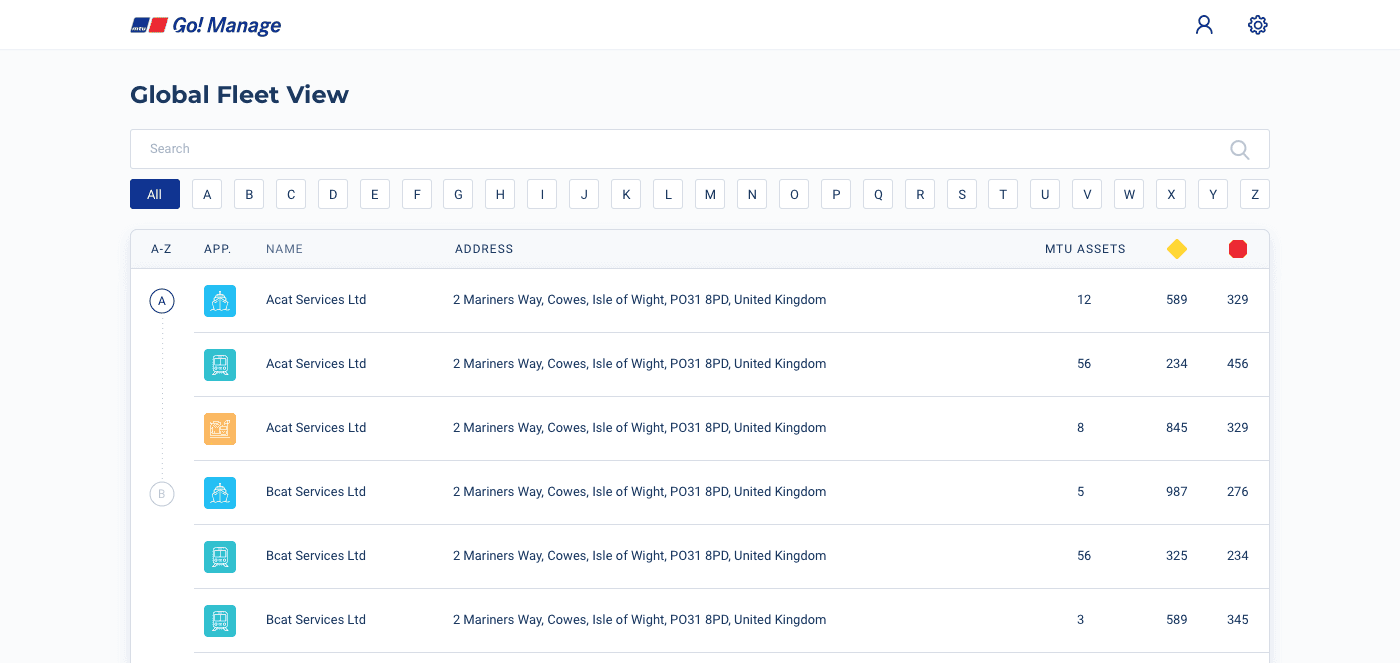Open Acat Services Ltd with 8 assets
Screen dimensions: 1400x663
tap(316, 428)
